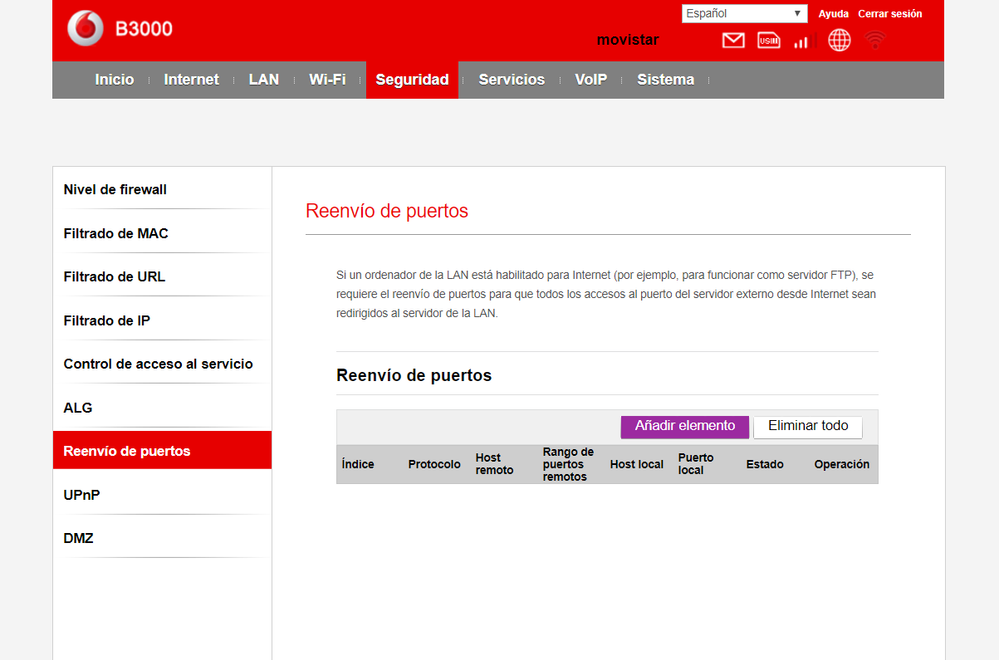The image size is (999, 660).
Task: Open the SMS envelope icon
Action: point(733,41)
